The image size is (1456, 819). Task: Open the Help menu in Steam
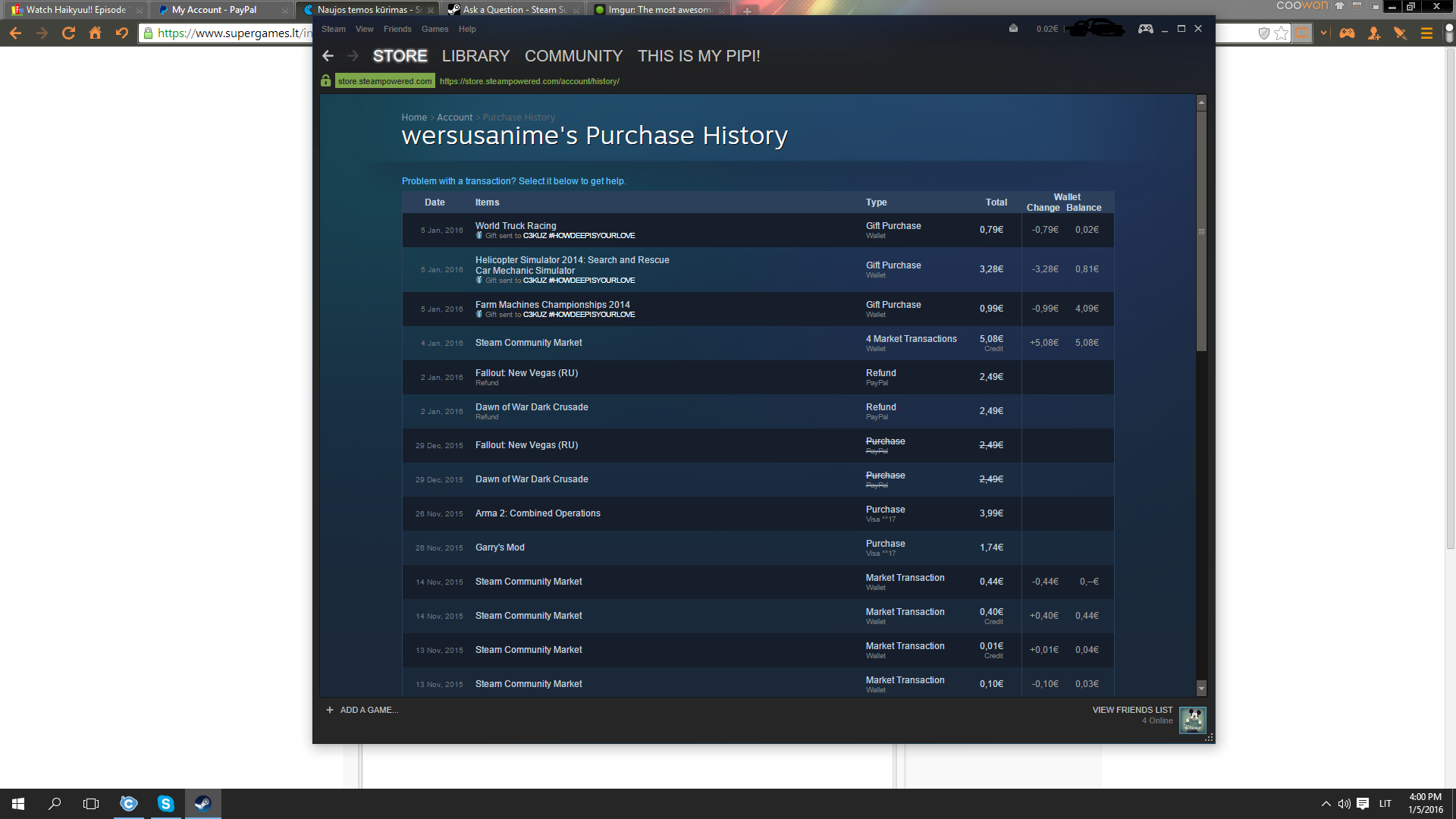pyautogui.click(x=467, y=29)
